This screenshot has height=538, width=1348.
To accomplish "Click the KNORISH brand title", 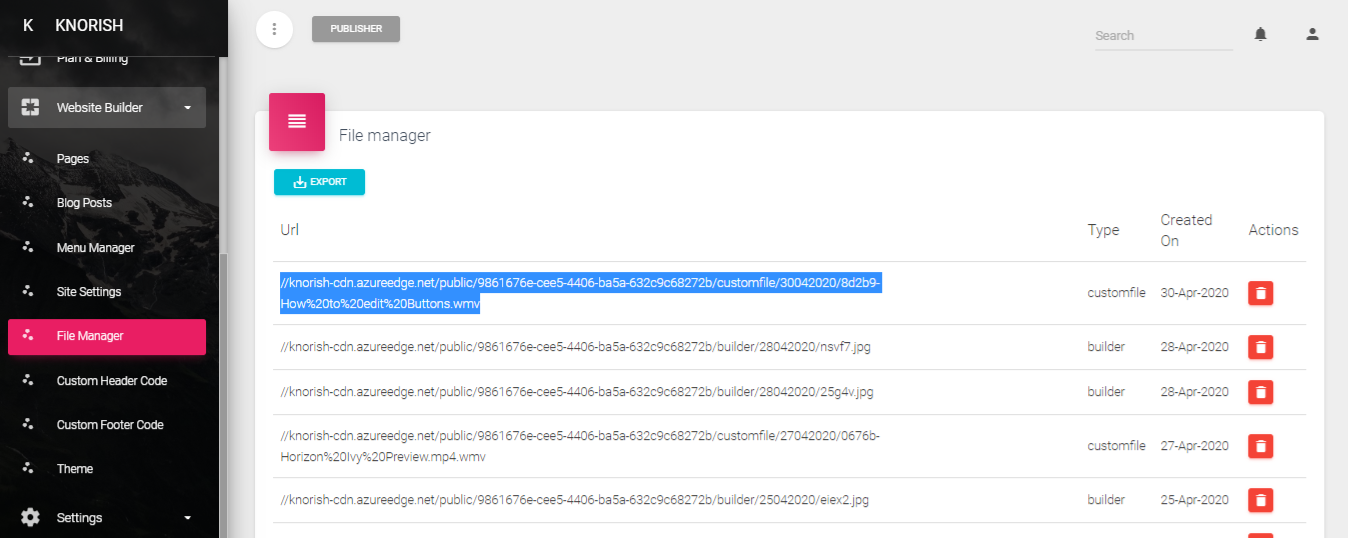I will click(89, 25).
